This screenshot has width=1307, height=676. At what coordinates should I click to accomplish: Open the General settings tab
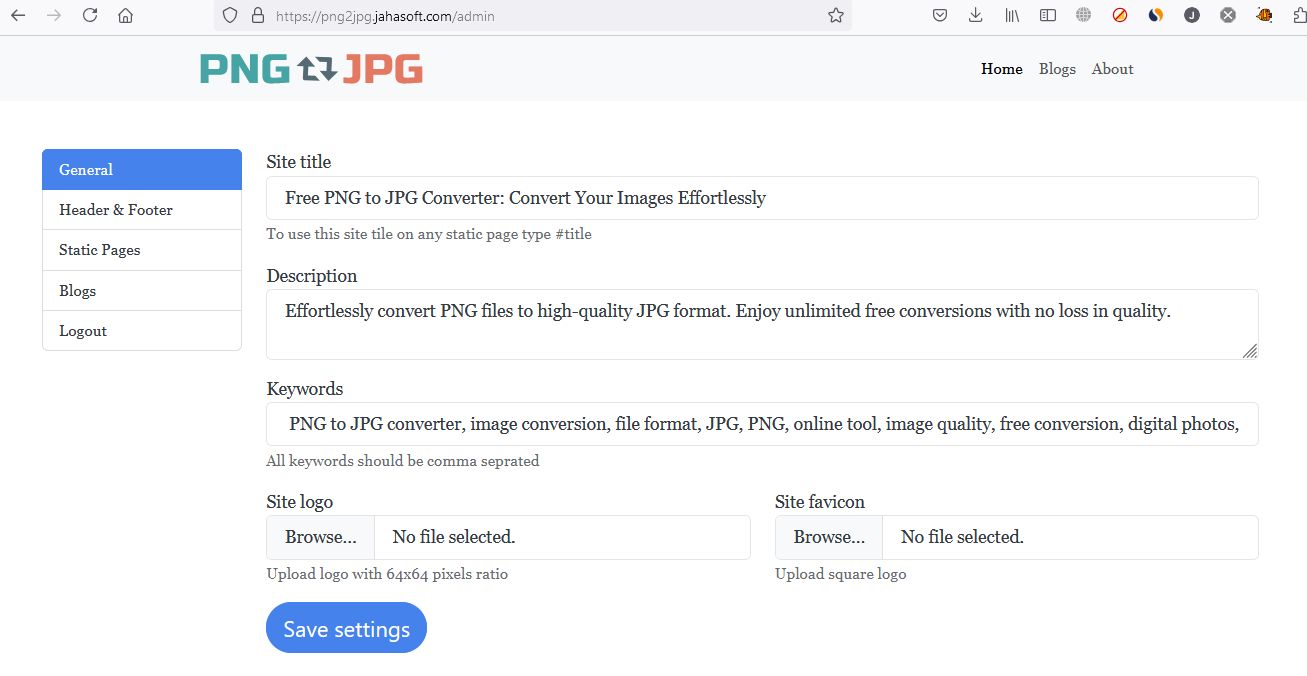(142, 170)
